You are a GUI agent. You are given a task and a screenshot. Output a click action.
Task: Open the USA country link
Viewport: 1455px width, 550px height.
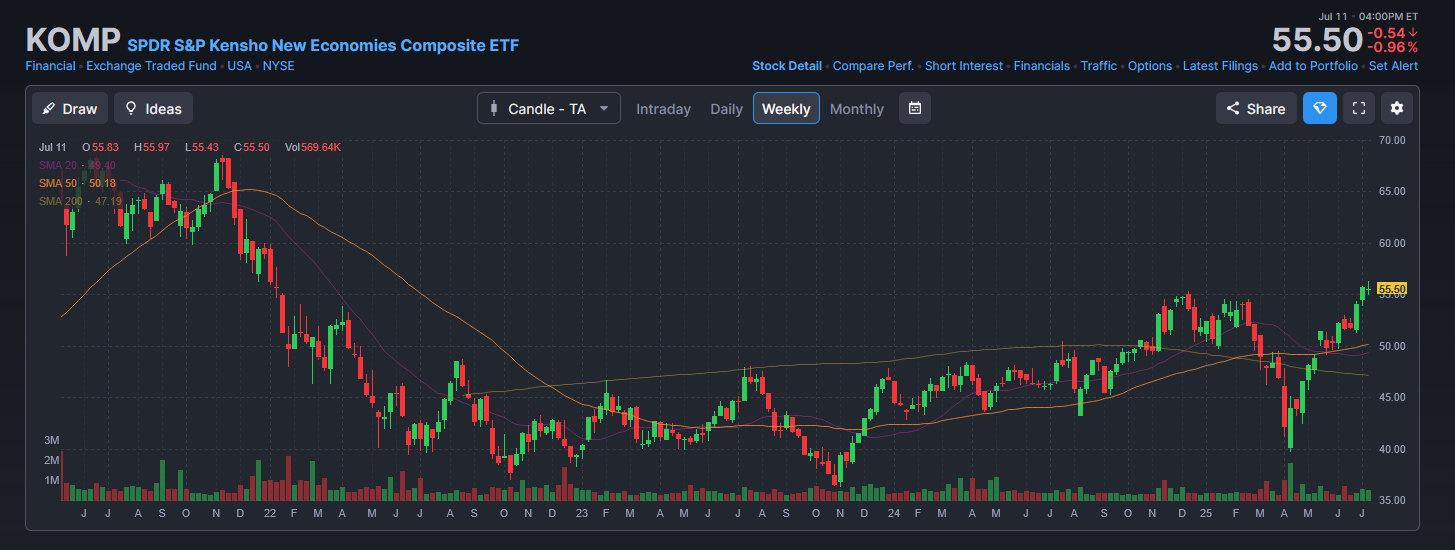(x=239, y=66)
